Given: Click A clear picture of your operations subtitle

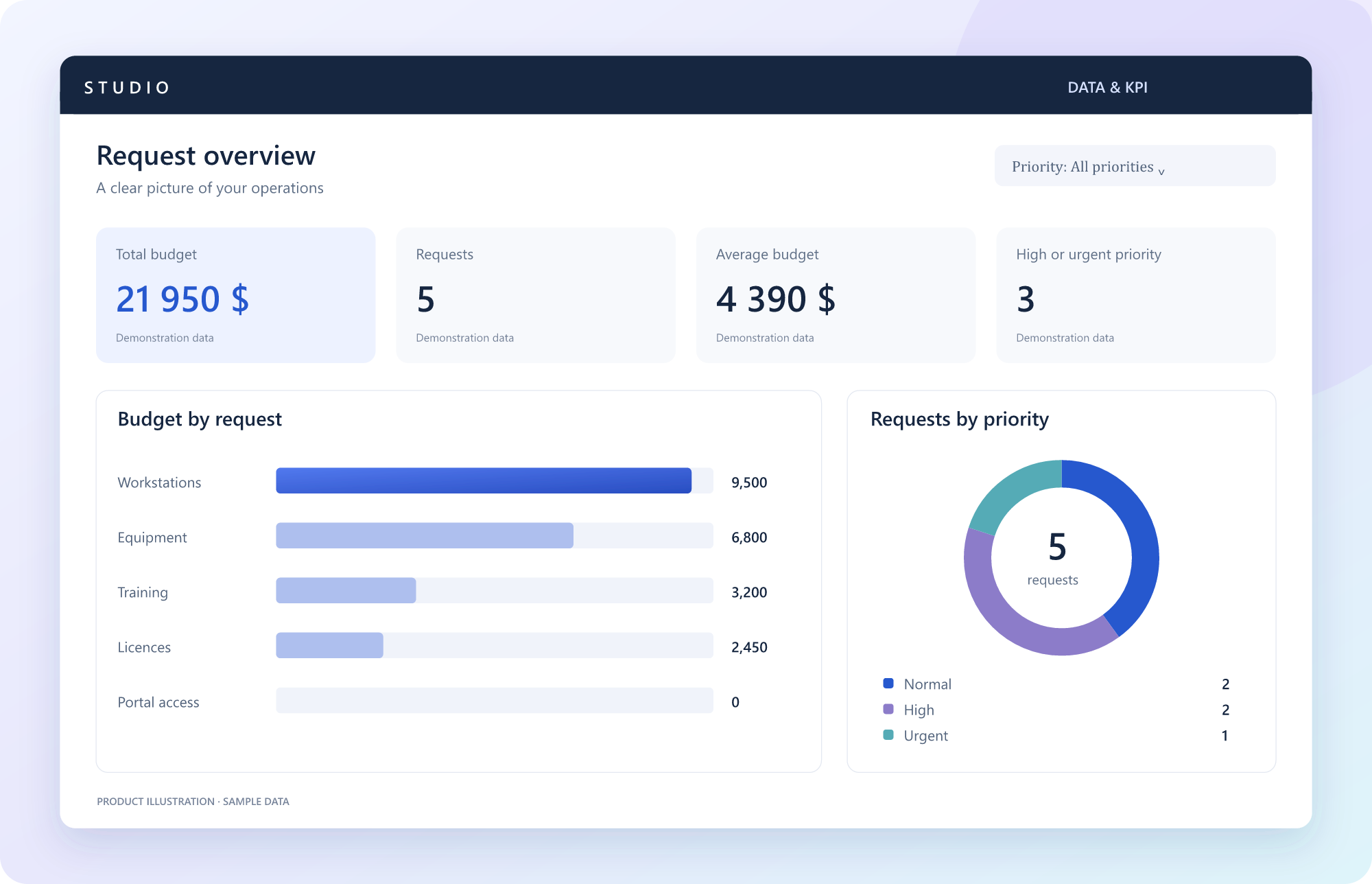Looking at the screenshot, I should [210, 188].
